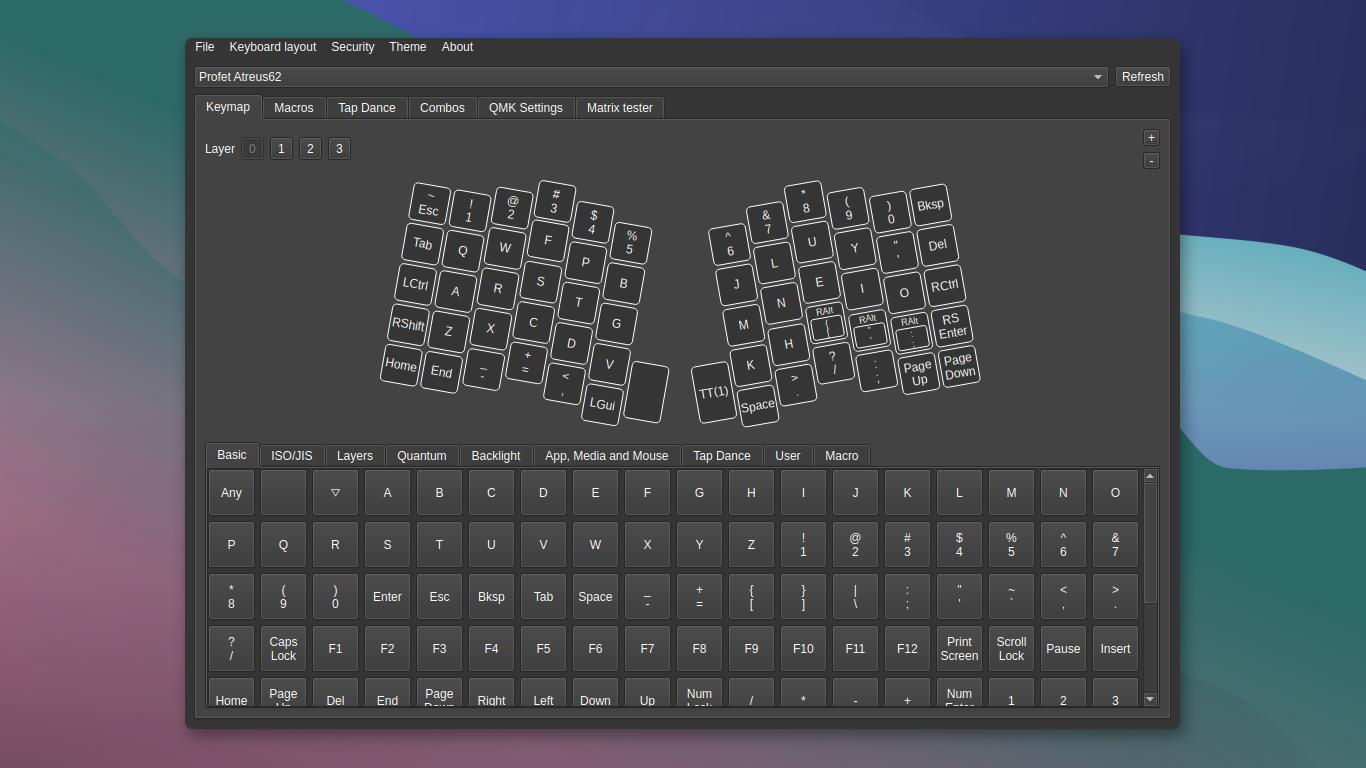Switch to Layer 1

click(x=281, y=149)
